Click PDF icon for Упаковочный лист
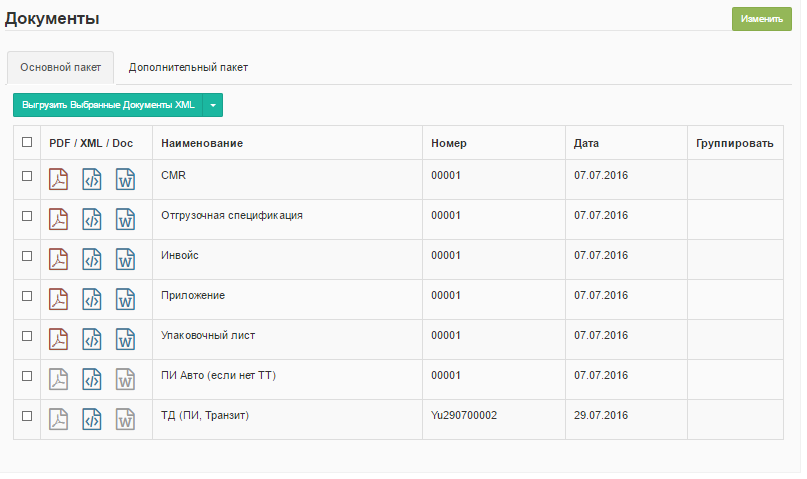807x479 pixels. (59, 340)
